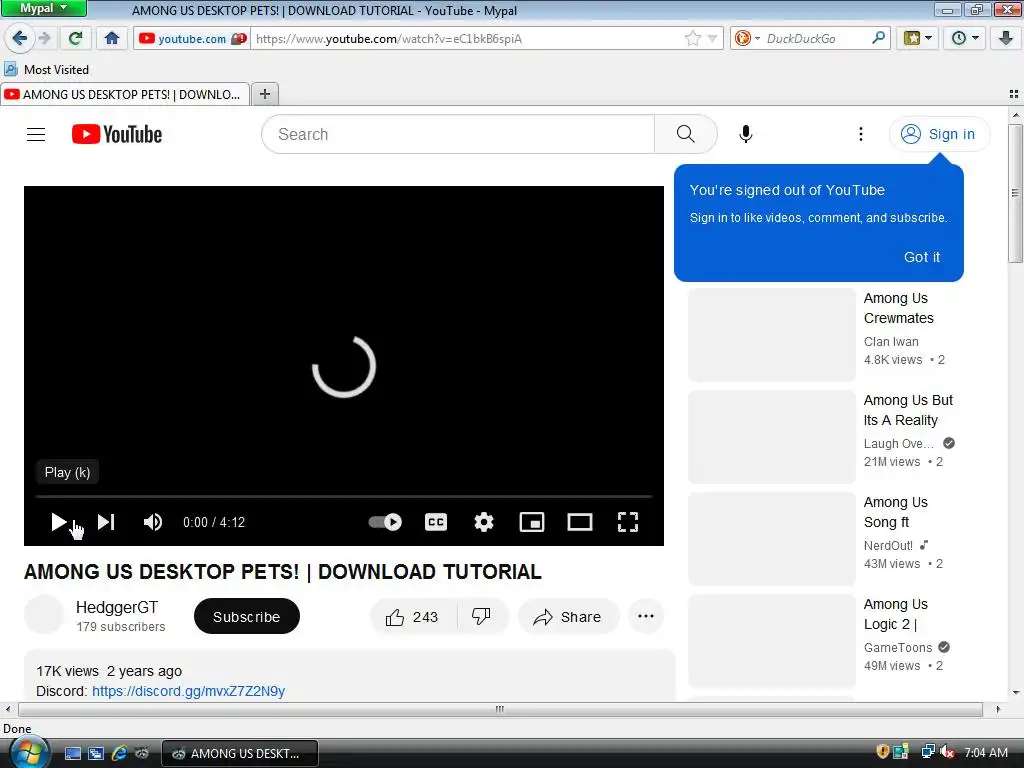Click the DuckDuckGo search magnifier icon

pyautogui.click(x=878, y=39)
